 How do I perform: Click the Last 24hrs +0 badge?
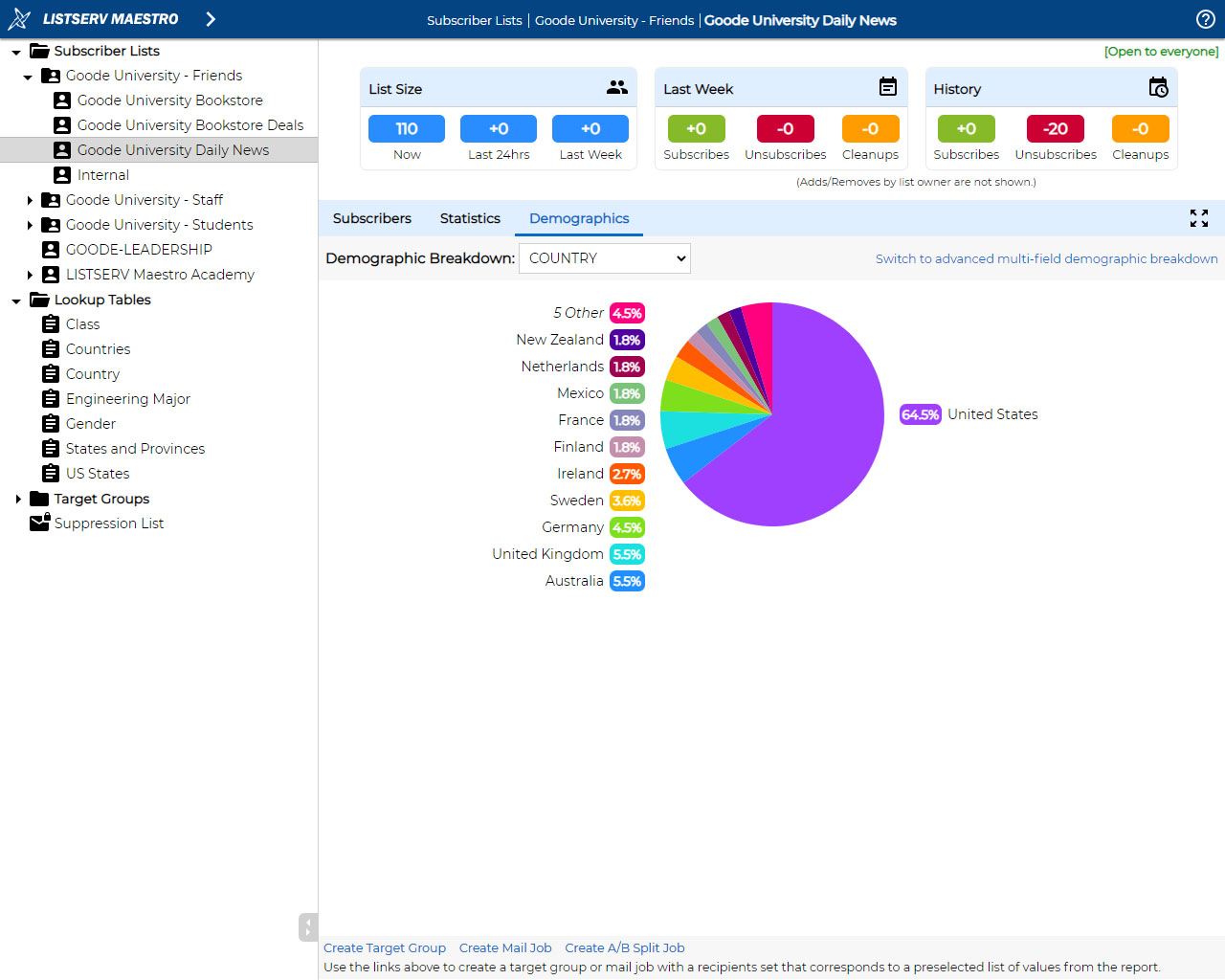(x=499, y=128)
